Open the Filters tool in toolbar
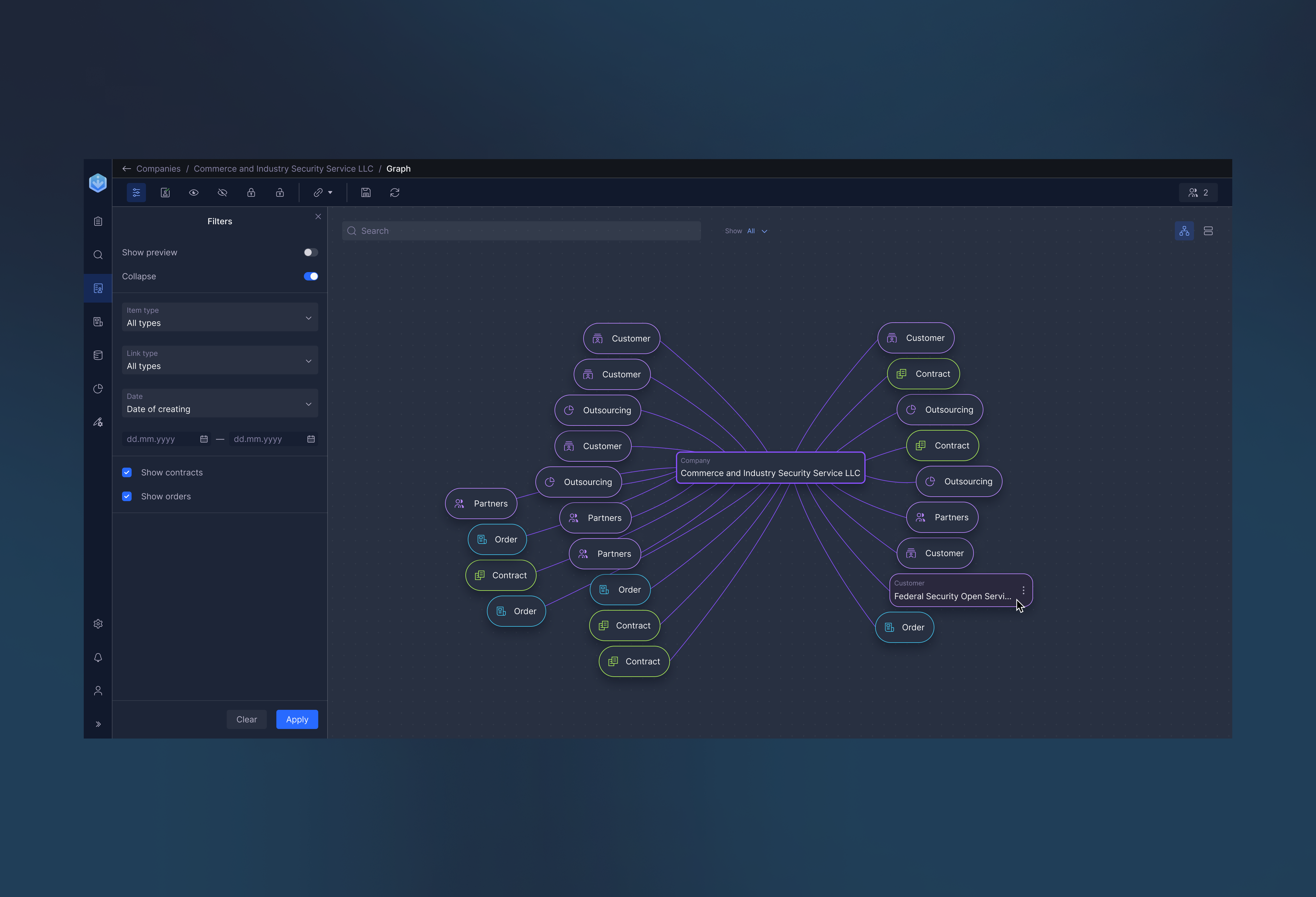Image resolution: width=1316 pixels, height=897 pixels. click(x=136, y=193)
